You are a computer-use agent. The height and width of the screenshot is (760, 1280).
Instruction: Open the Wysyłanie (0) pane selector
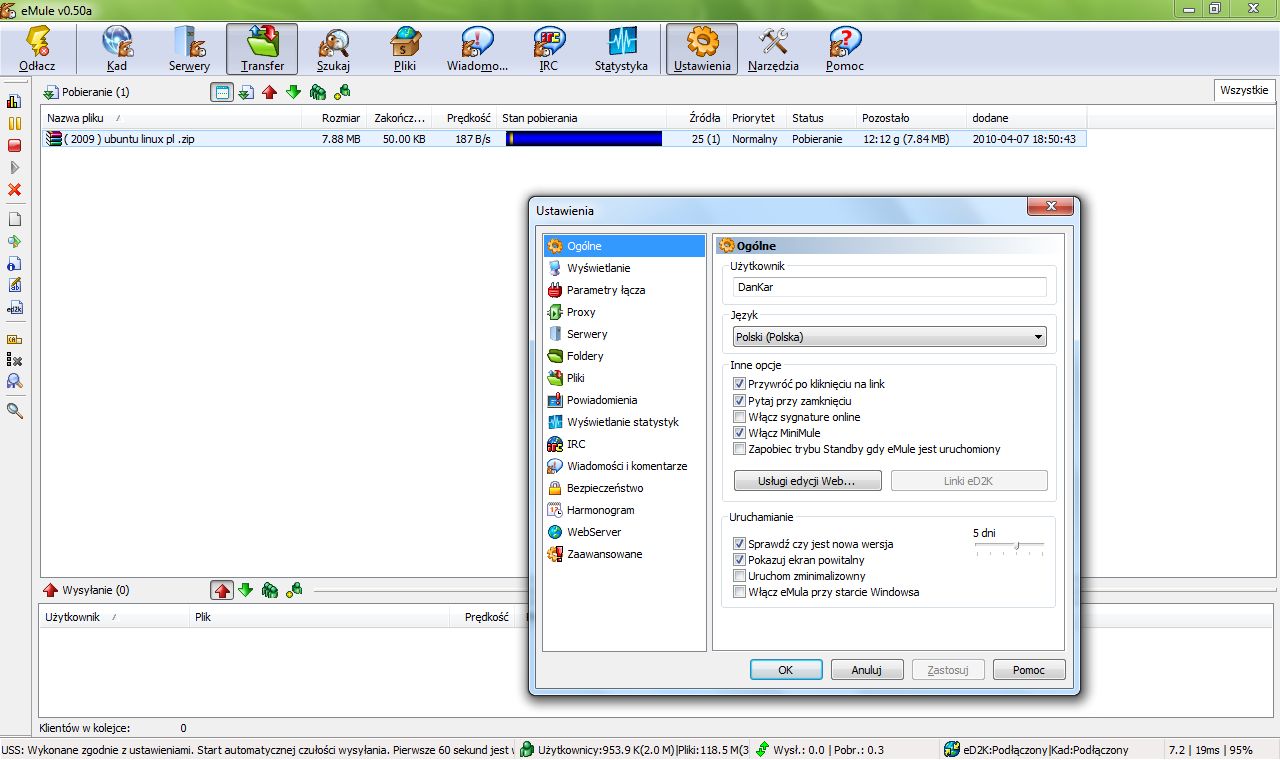pyautogui.click(x=87, y=590)
